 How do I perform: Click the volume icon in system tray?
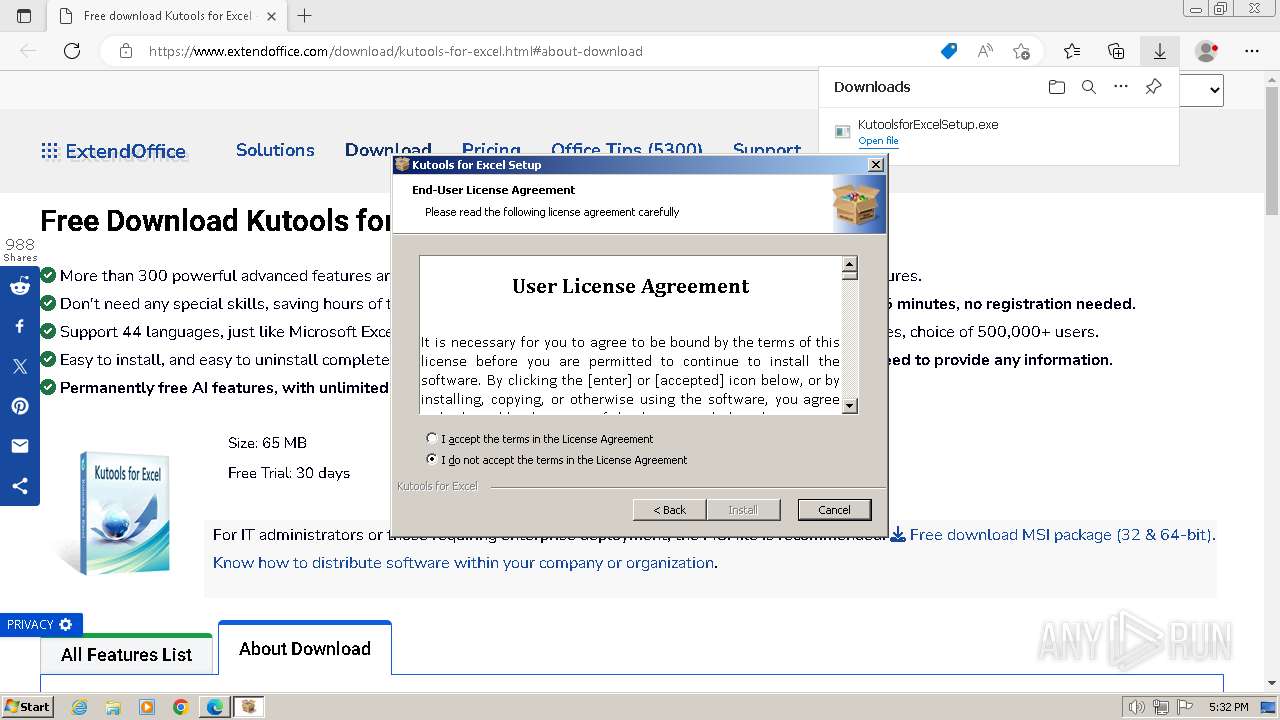[1135, 707]
